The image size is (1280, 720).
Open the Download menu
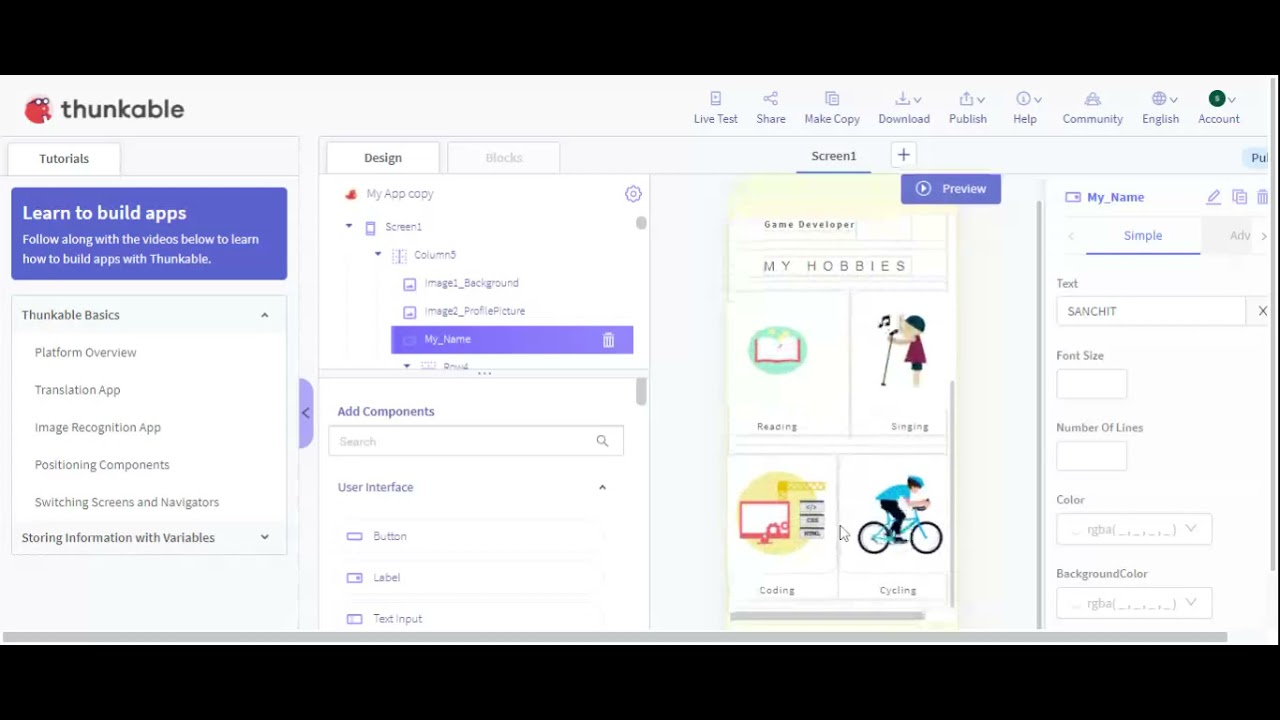pyautogui.click(x=904, y=108)
